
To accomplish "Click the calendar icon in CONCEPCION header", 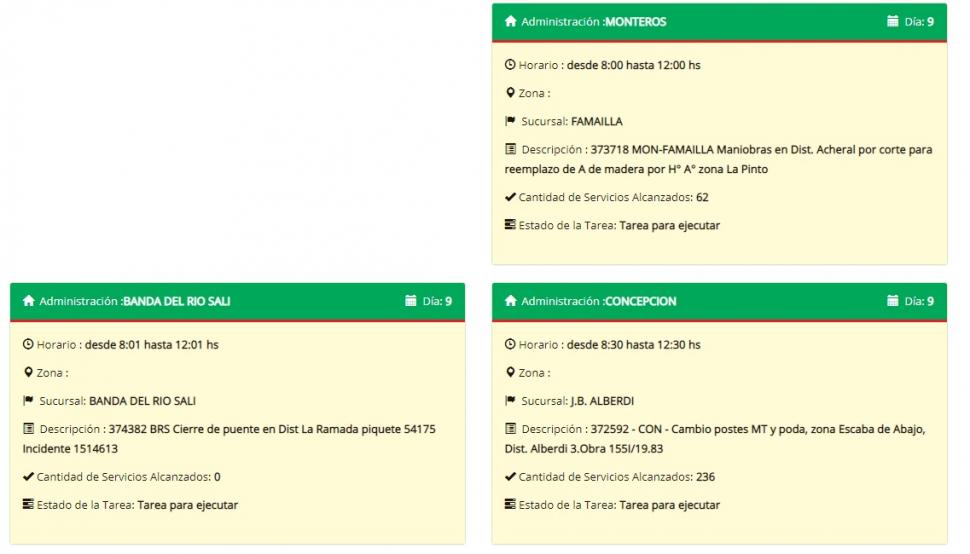I will tap(892, 300).
